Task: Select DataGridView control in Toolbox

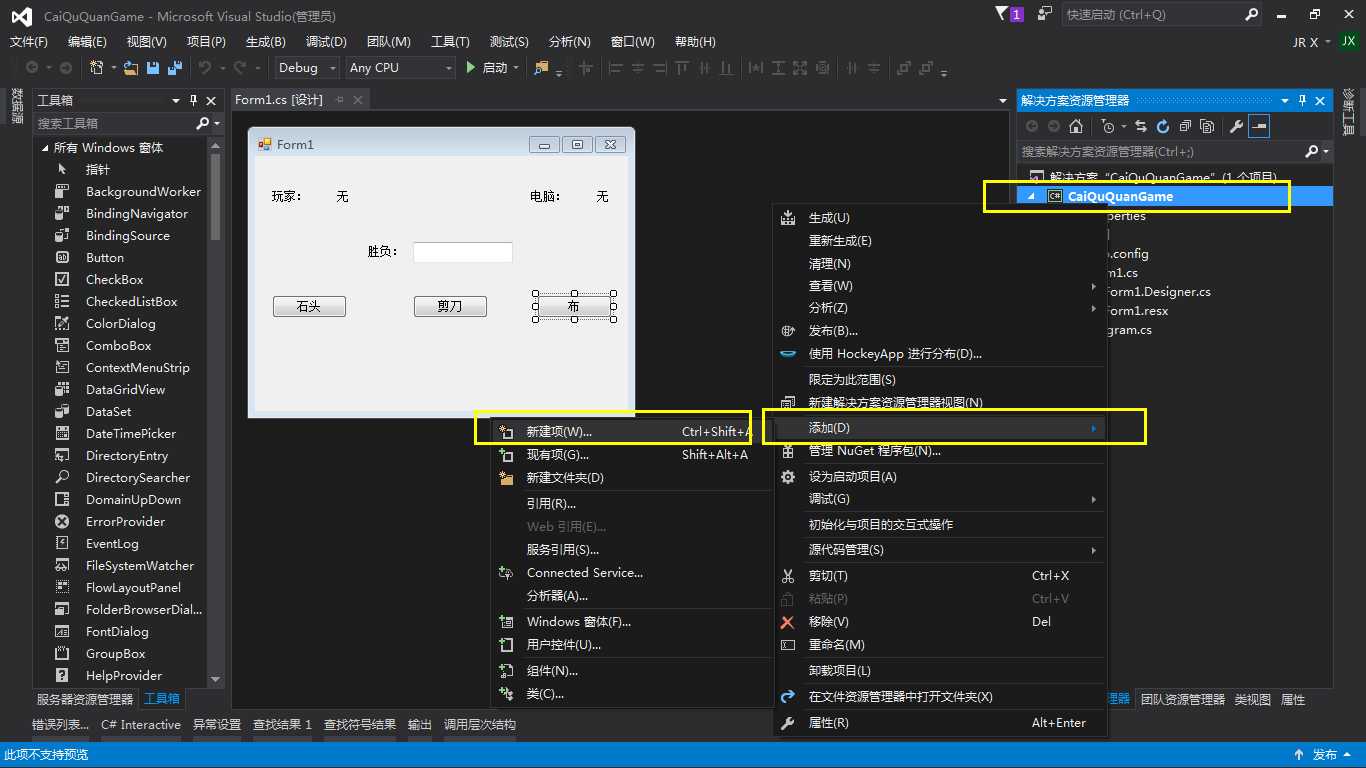Action: [125, 389]
